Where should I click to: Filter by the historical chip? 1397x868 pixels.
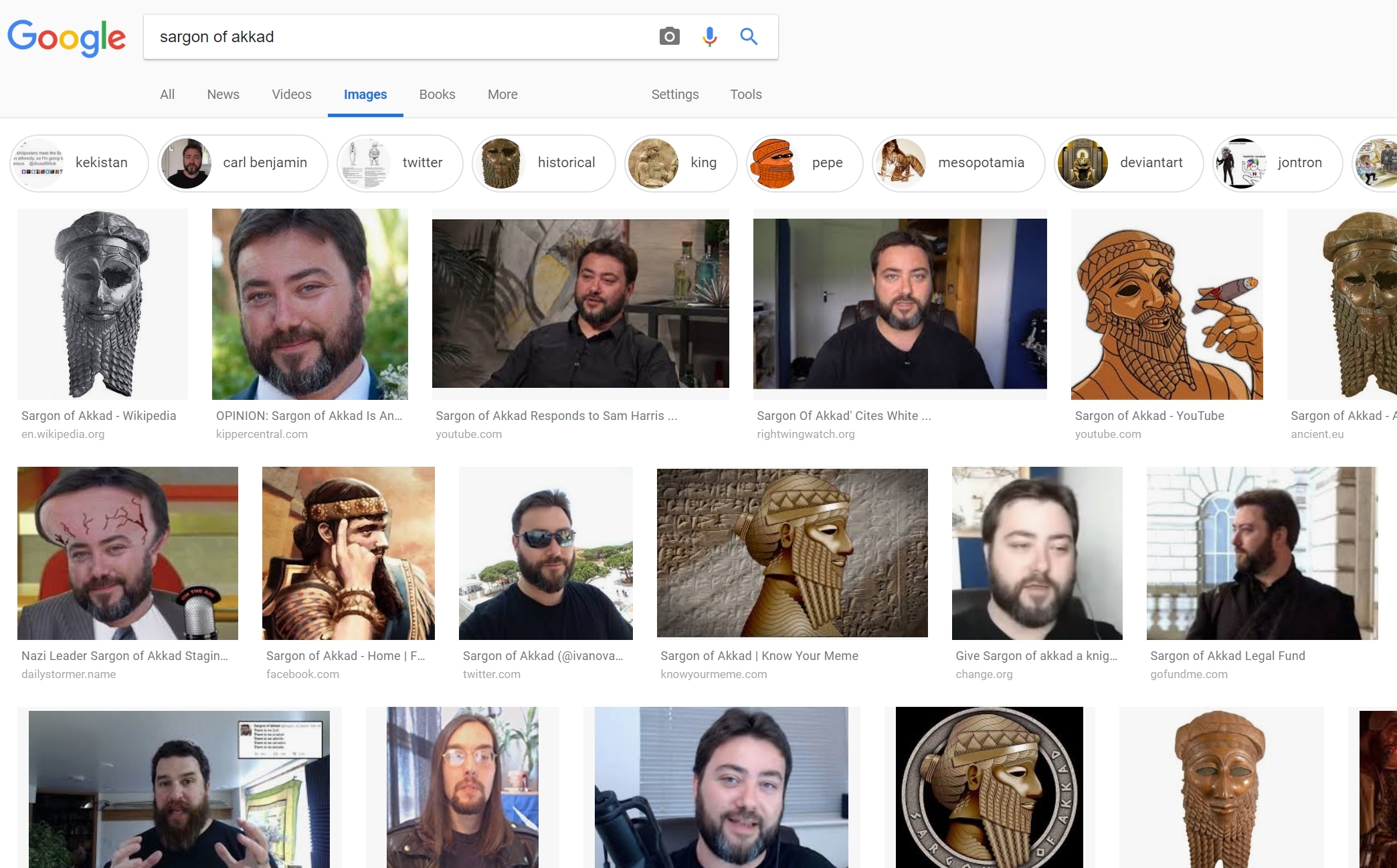coord(544,163)
